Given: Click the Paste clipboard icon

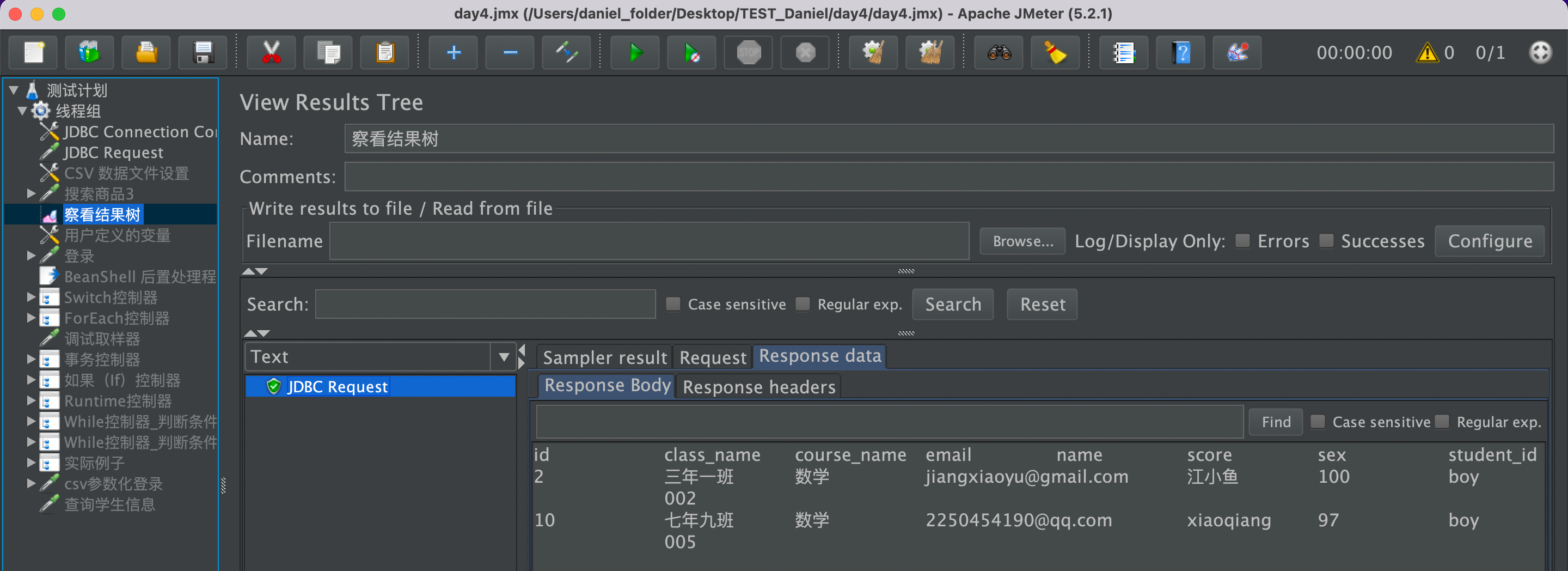Looking at the screenshot, I should (x=385, y=52).
